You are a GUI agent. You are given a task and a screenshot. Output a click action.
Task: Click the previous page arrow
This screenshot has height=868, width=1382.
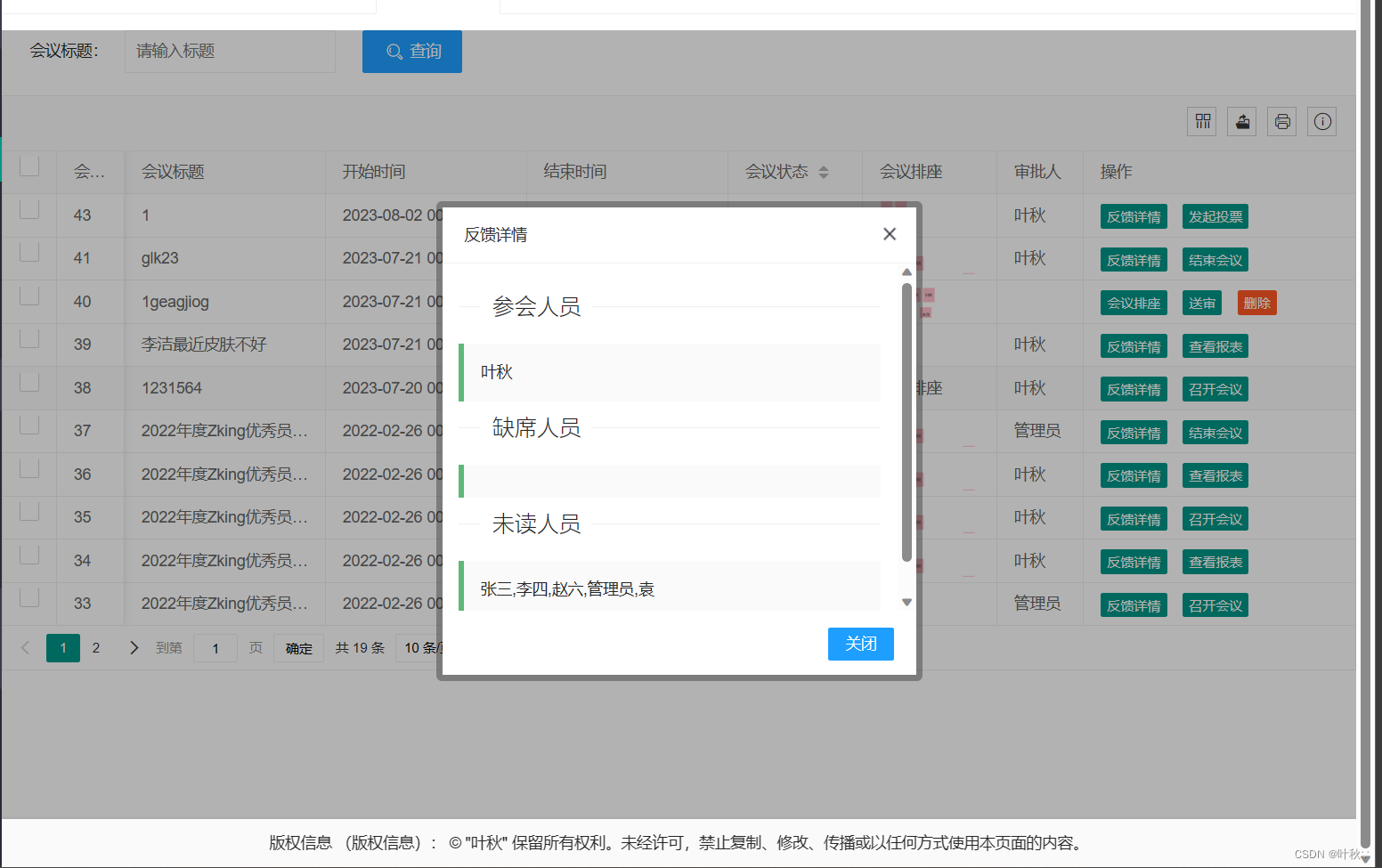25,648
